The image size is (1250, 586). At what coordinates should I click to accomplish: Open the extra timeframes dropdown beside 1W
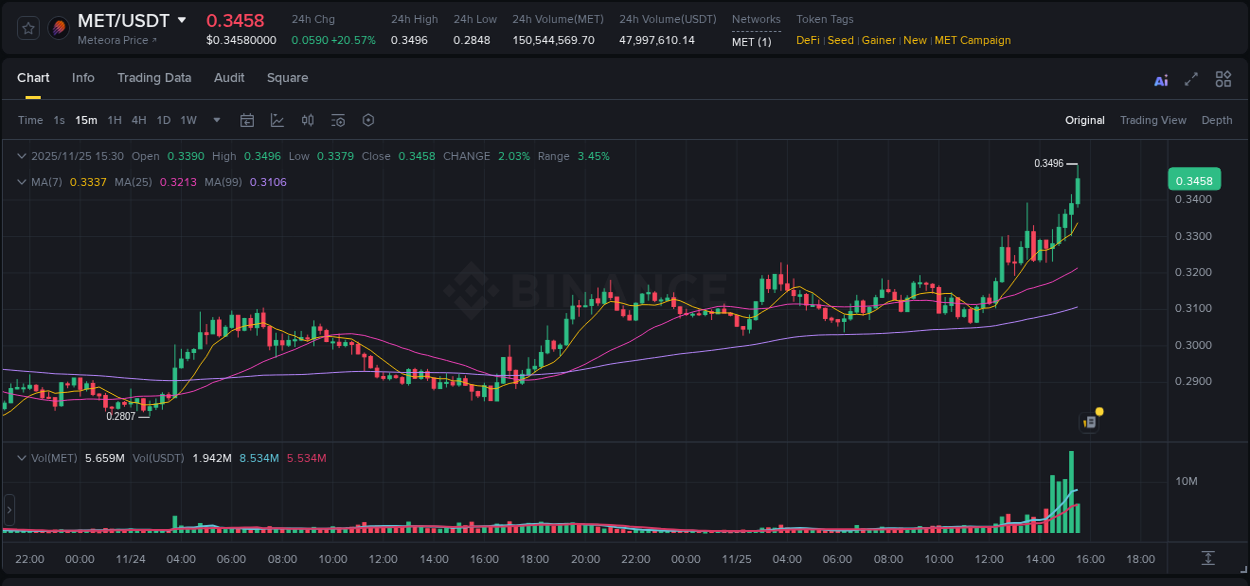215,120
